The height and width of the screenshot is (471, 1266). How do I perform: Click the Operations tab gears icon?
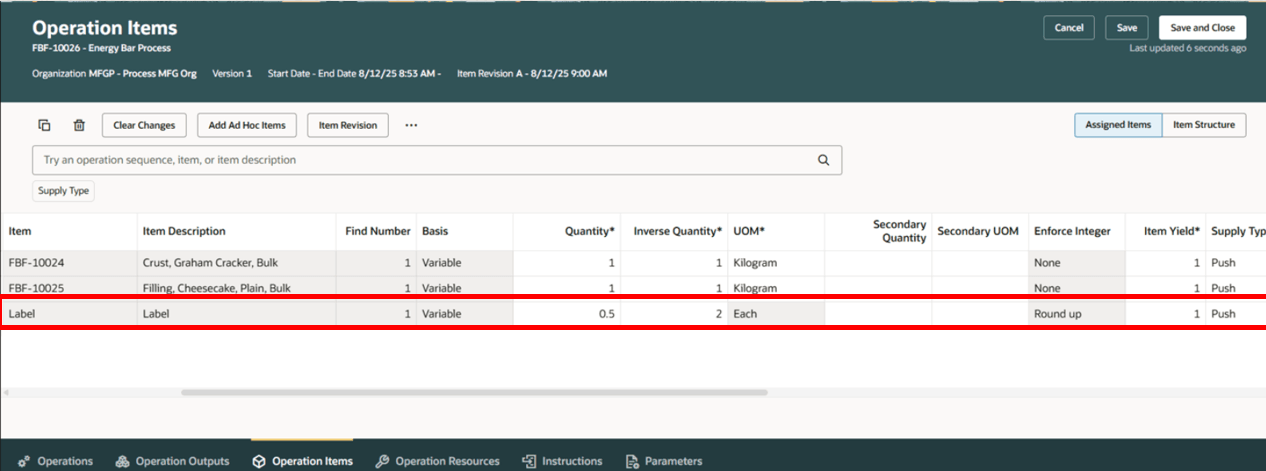point(24,461)
